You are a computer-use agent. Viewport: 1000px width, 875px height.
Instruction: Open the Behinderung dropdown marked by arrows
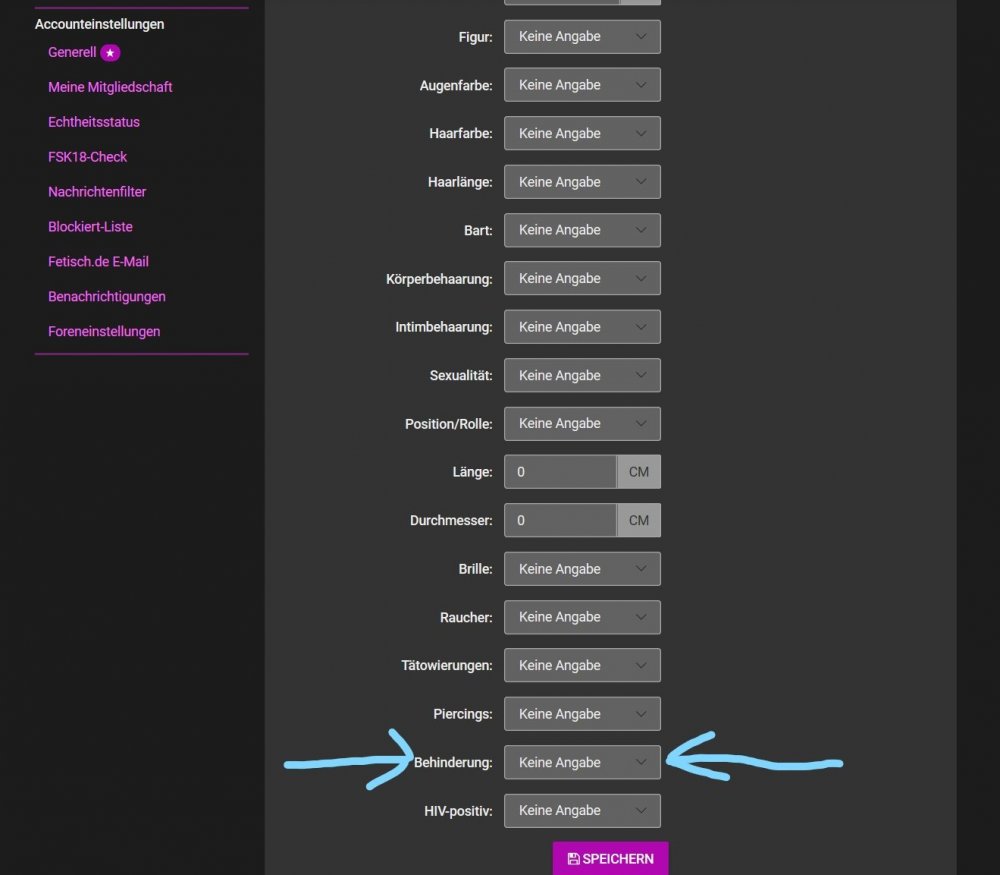[x=582, y=762]
